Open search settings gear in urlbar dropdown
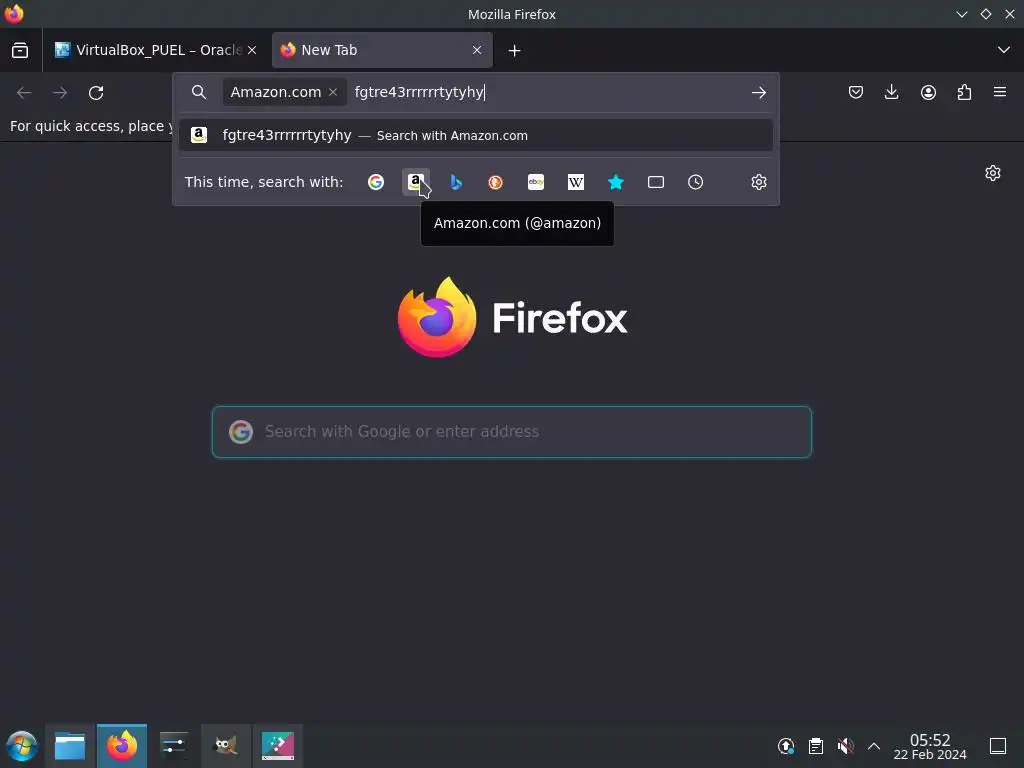Viewport: 1024px width, 768px height. [758, 182]
